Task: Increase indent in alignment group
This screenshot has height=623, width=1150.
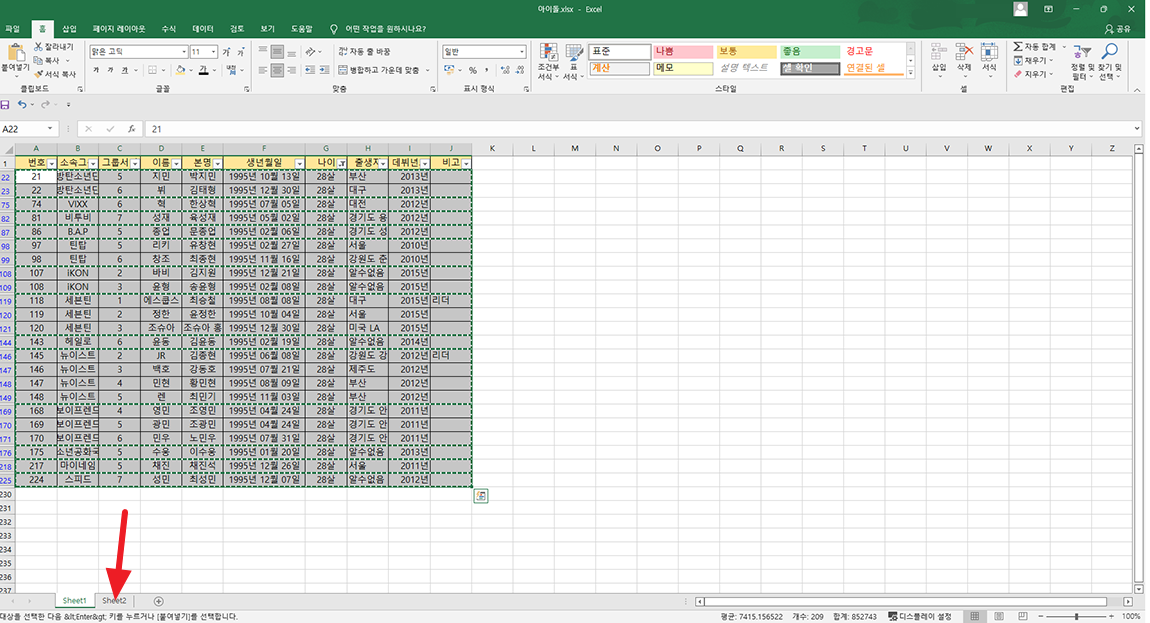Action: (x=323, y=70)
